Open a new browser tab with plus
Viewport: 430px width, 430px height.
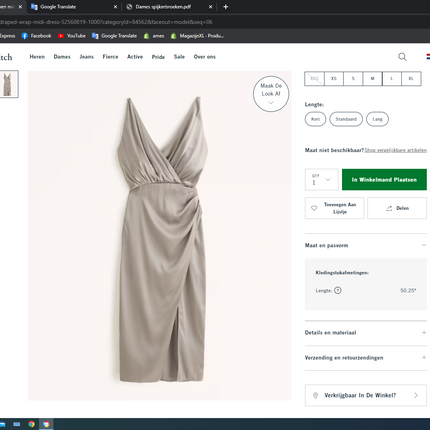pyautogui.click(x=226, y=7)
